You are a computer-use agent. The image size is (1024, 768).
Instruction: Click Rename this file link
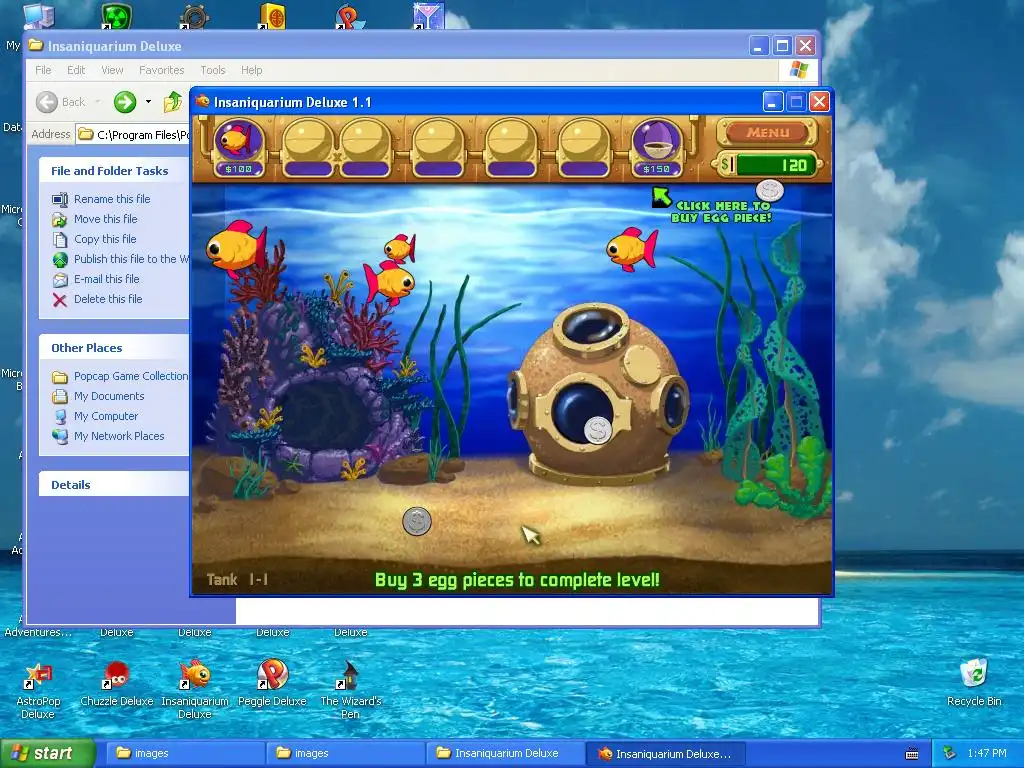pos(112,199)
